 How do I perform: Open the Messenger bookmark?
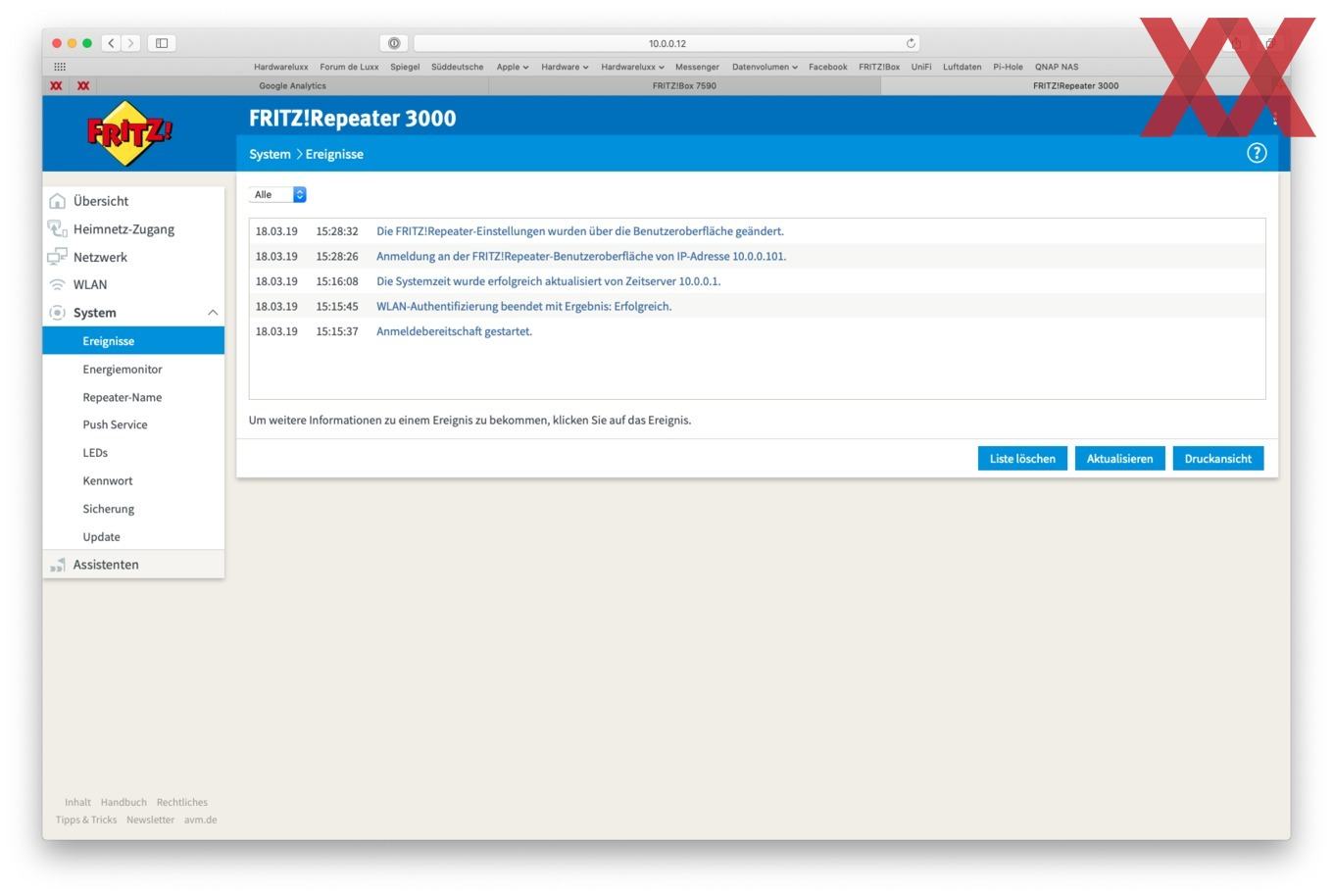click(x=697, y=67)
